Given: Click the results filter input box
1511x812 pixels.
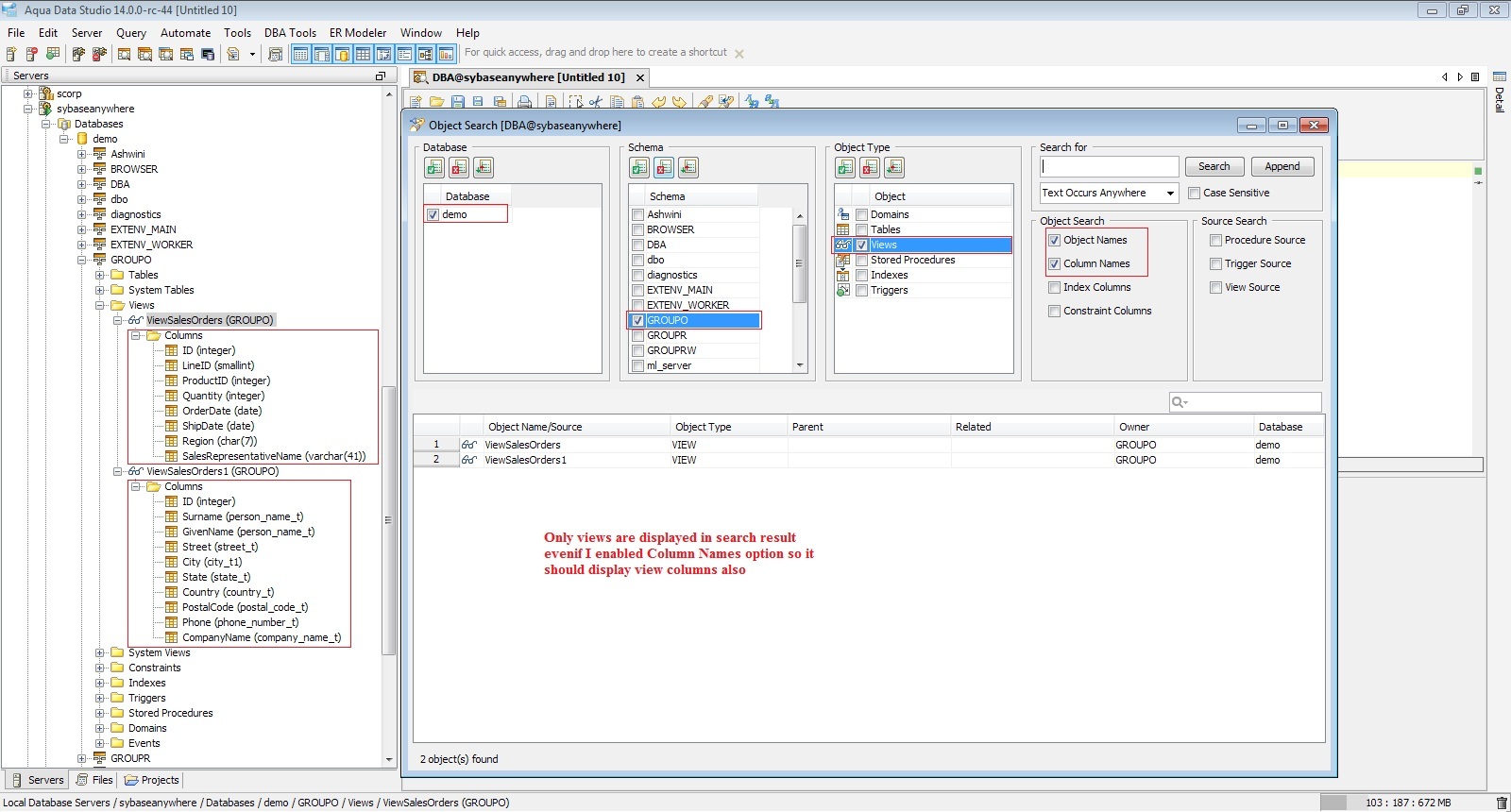Looking at the screenshot, I should pos(1245,402).
